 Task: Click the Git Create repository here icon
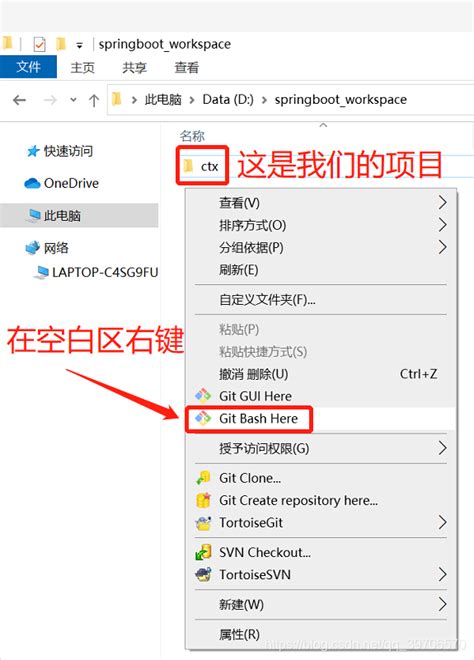pyautogui.click(x=203, y=500)
